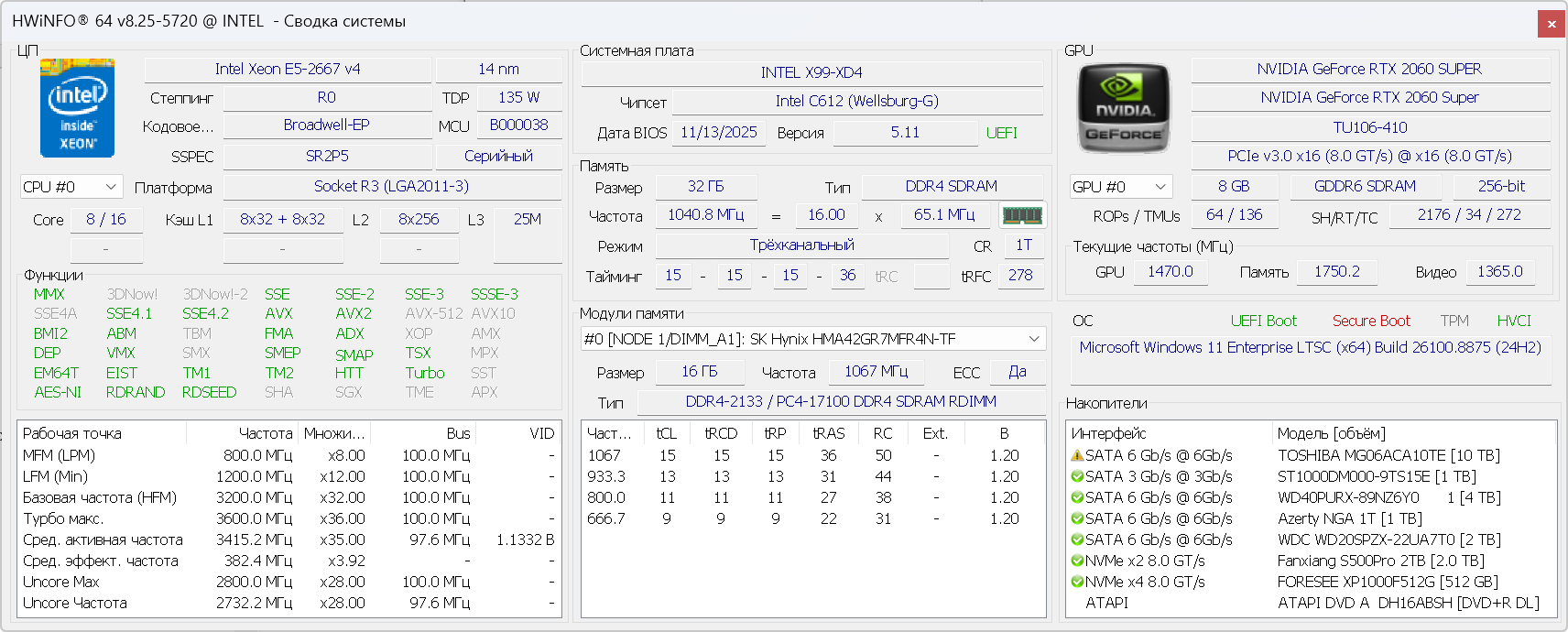Viewport: 1568px width, 632px height.
Task: Click the module size 16 ГБ value
Action: coord(700,371)
